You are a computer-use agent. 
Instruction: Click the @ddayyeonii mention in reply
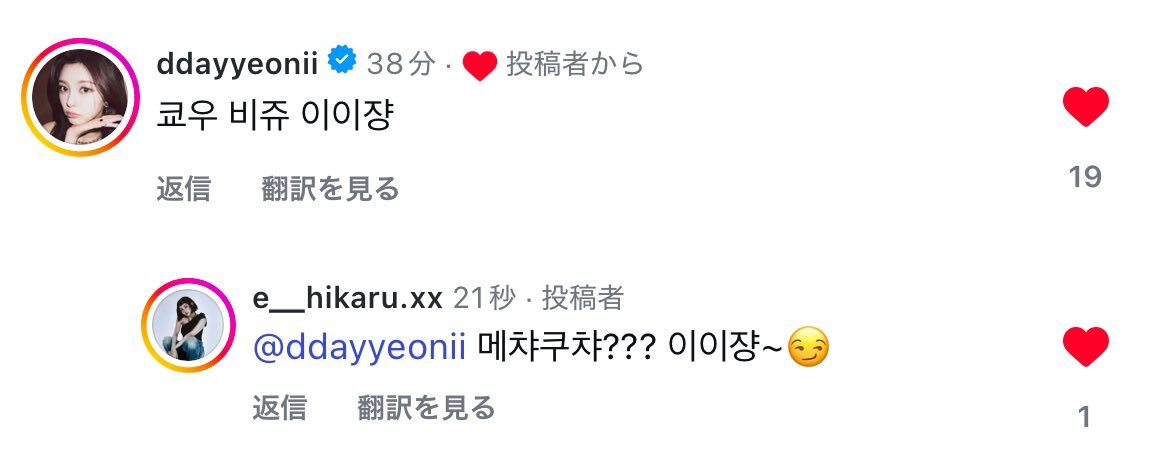point(360,348)
